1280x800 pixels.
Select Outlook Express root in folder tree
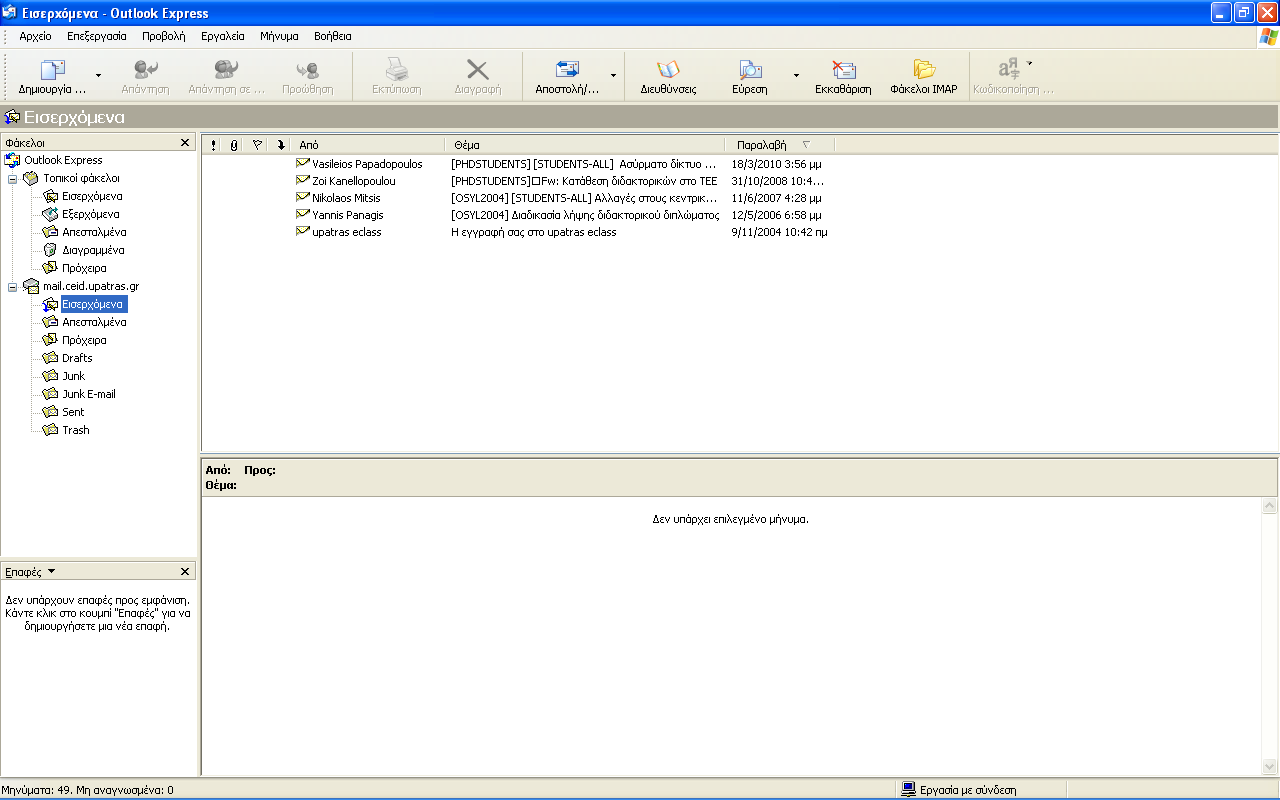click(x=63, y=160)
